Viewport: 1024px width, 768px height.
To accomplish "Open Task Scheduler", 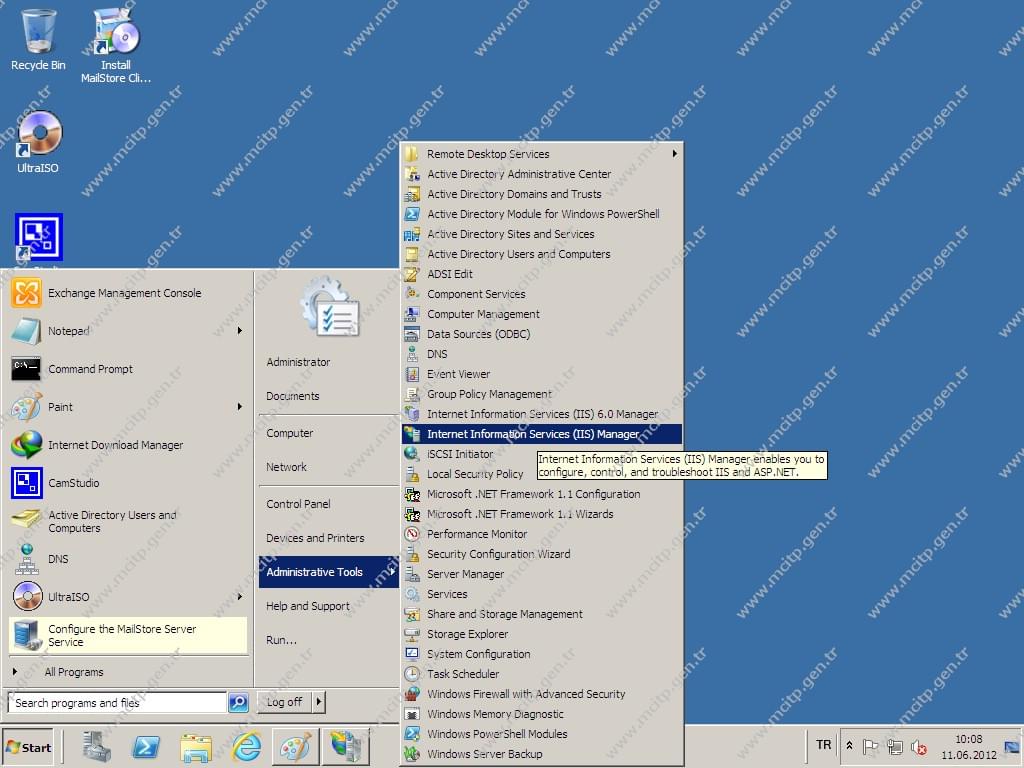I will pos(542,674).
